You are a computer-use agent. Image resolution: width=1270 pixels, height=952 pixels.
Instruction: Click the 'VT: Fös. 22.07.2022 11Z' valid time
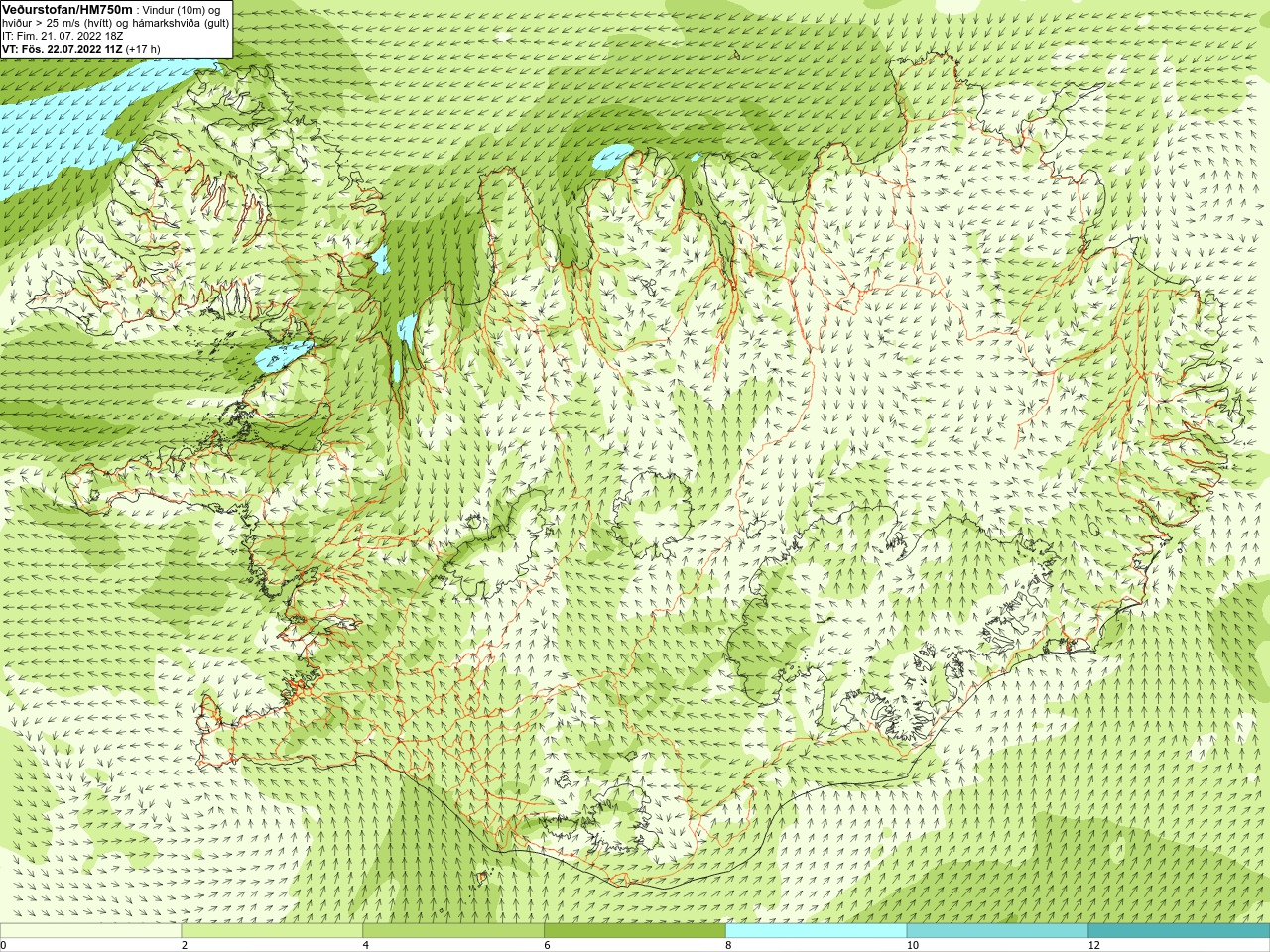click(62, 48)
